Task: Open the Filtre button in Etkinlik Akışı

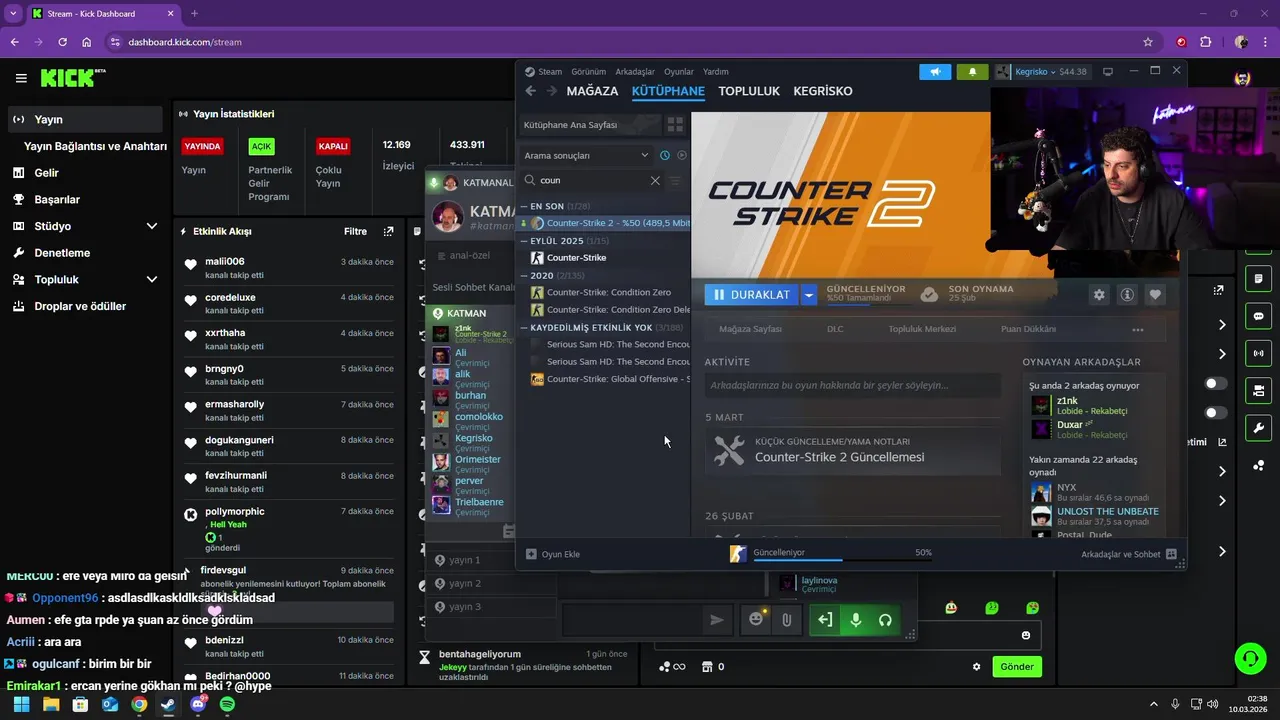Action: (355, 232)
